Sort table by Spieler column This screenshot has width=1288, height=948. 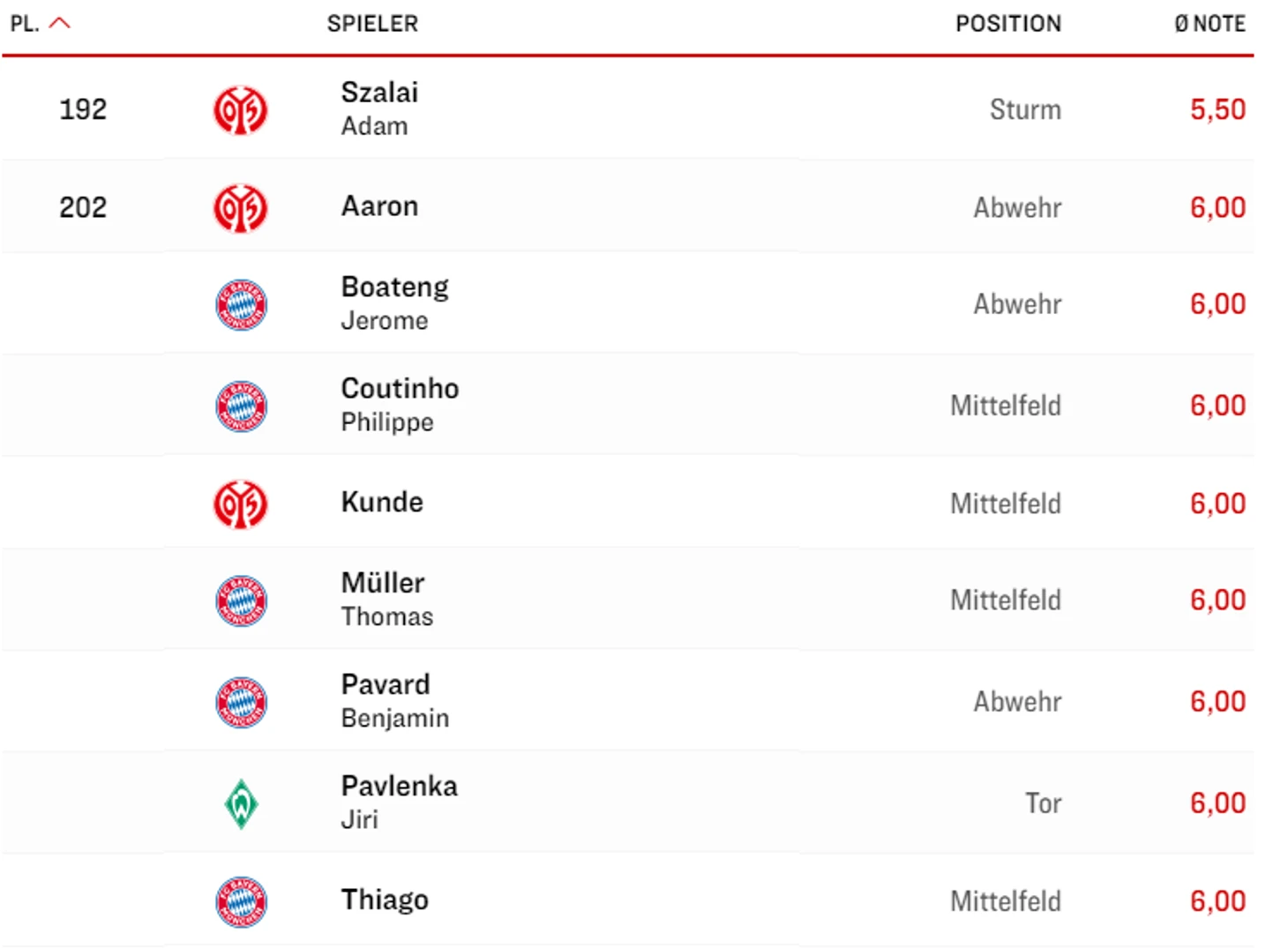[372, 24]
